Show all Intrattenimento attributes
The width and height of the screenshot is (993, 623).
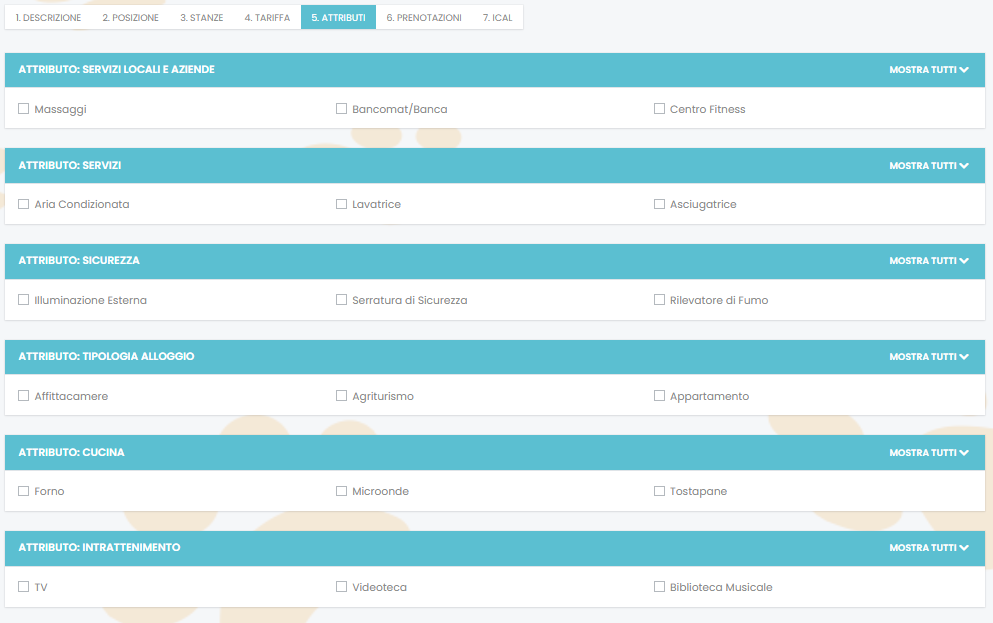pyautogui.click(x=929, y=548)
